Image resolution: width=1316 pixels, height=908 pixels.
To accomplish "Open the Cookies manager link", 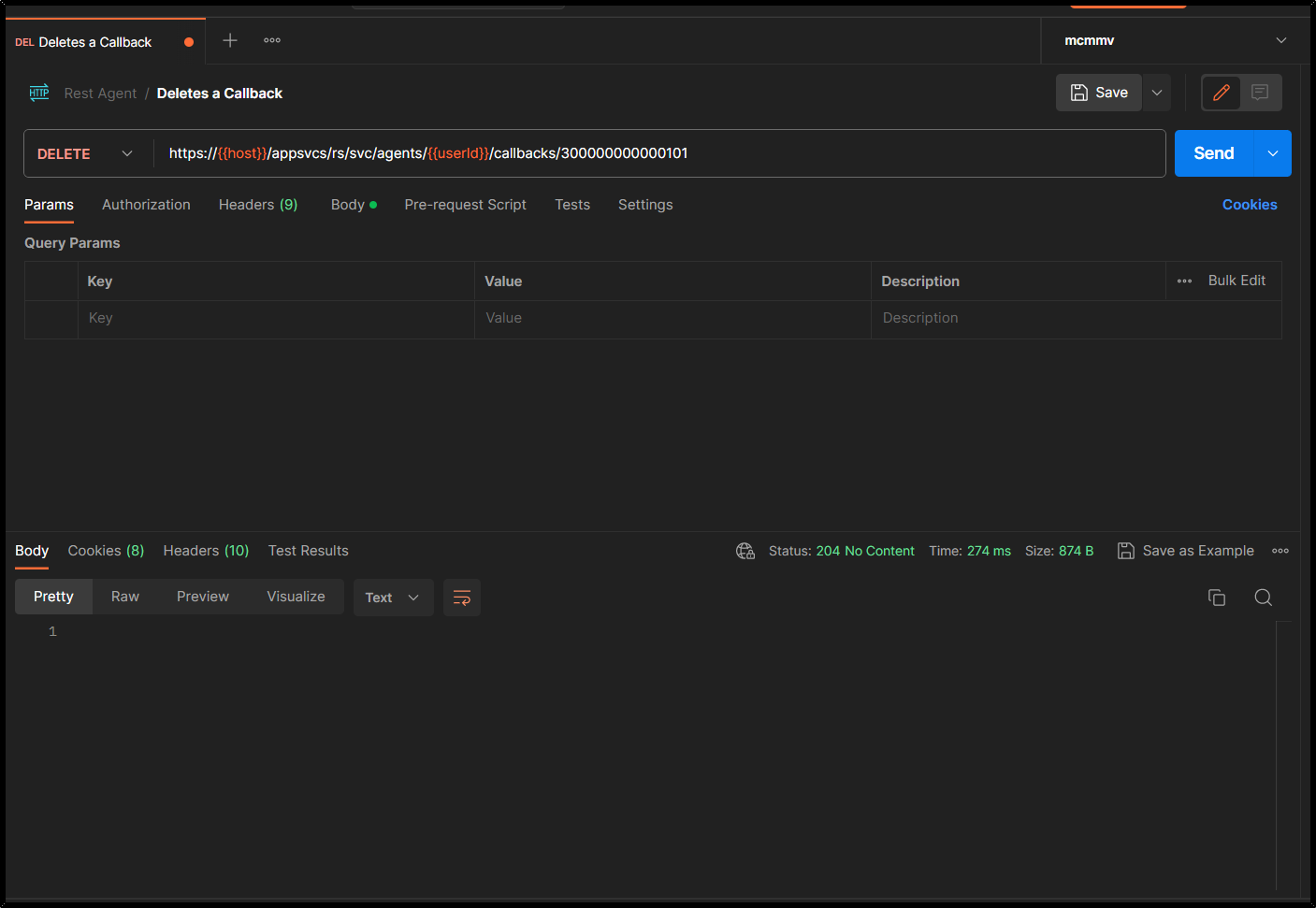I will pyautogui.click(x=1250, y=205).
